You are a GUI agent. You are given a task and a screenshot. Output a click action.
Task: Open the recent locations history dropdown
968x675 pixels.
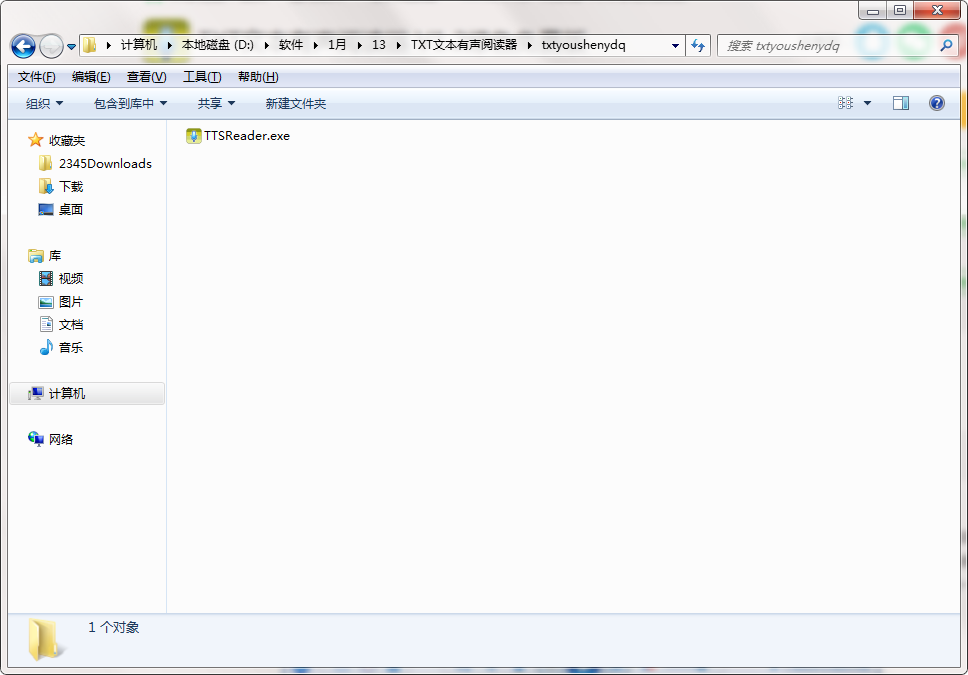pos(72,46)
